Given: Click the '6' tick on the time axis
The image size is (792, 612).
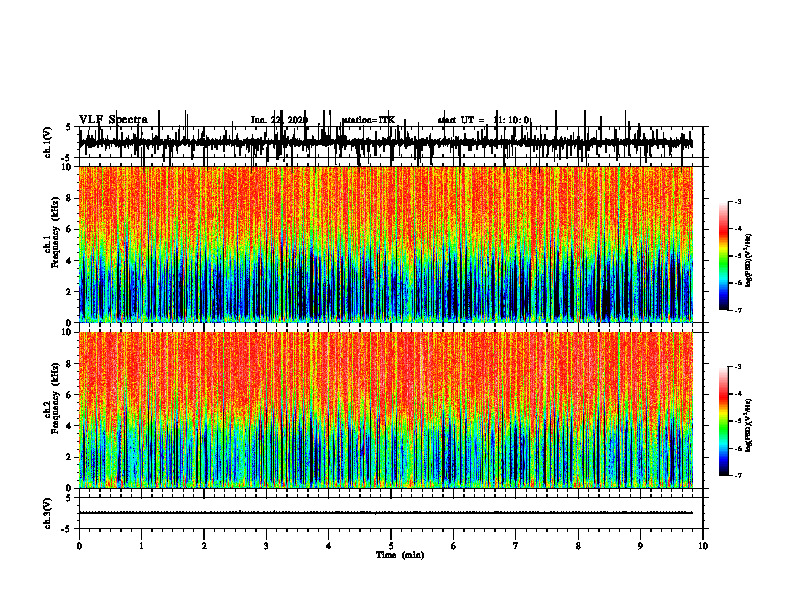Looking at the screenshot, I should 454,546.
